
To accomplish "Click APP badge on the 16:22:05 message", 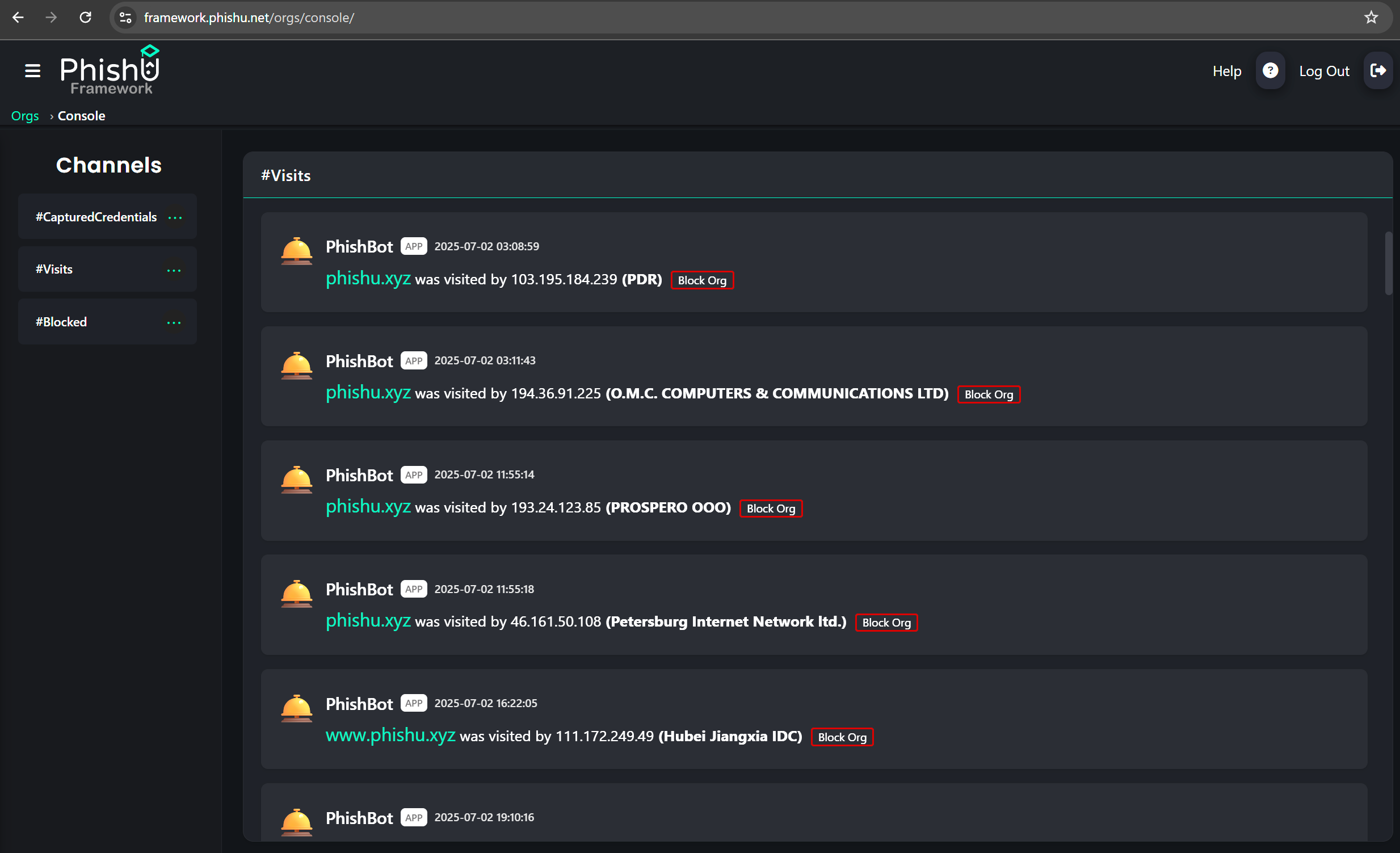I will pyautogui.click(x=414, y=703).
